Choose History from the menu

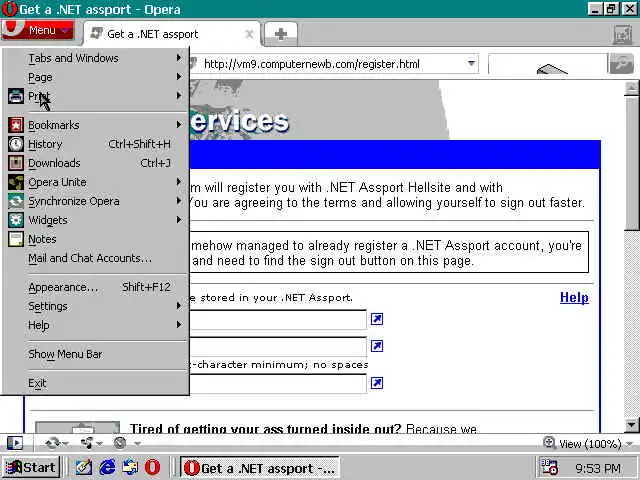(96, 144)
